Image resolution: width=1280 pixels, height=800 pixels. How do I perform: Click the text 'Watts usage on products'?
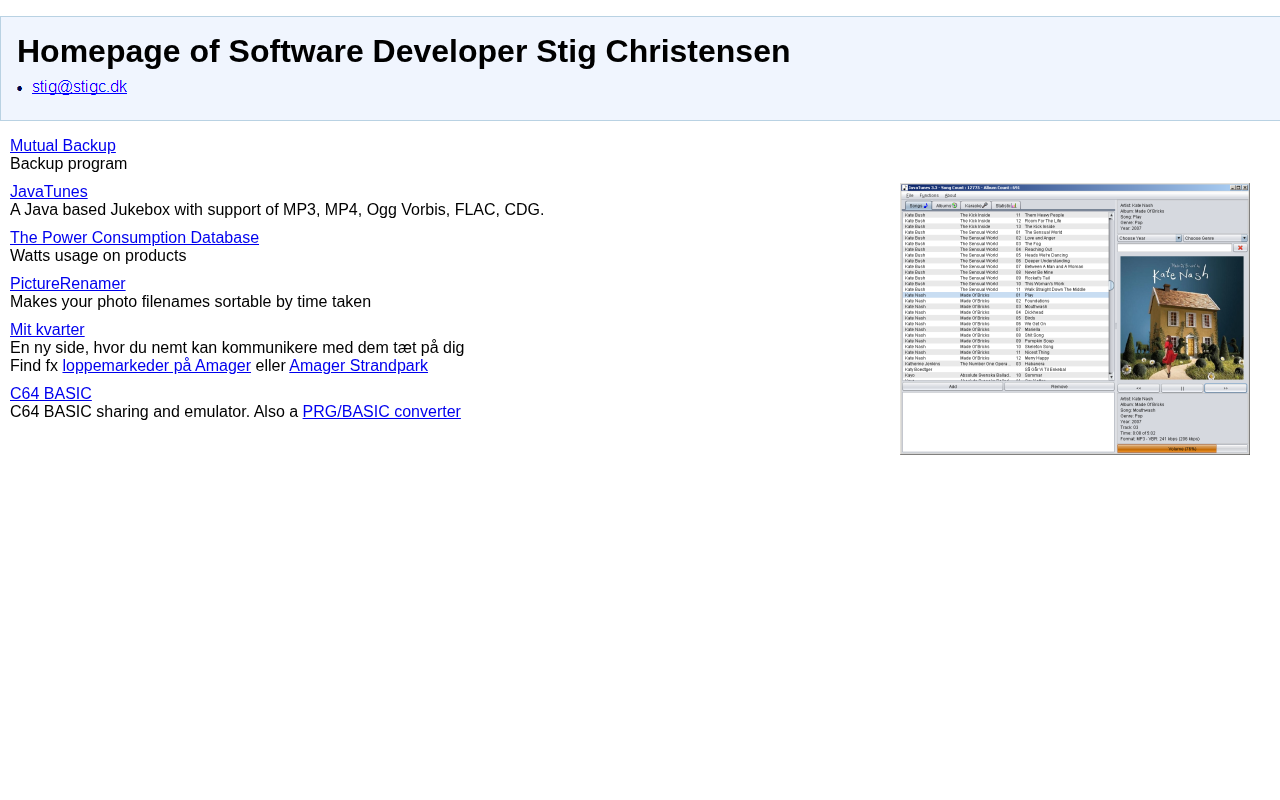click(x=98, y=256)
